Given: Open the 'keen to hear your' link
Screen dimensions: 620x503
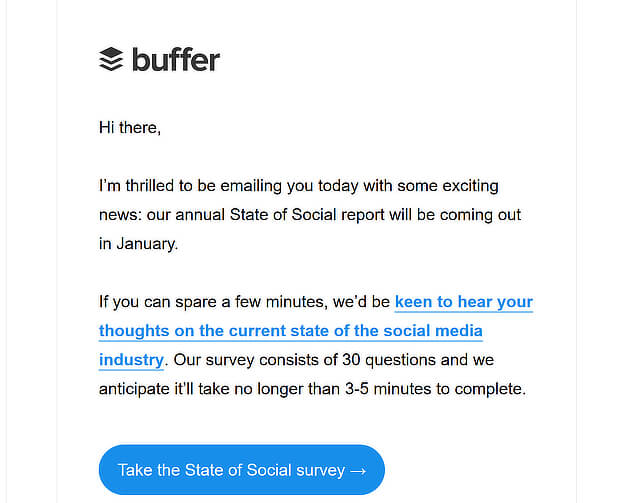Looking at the screenshot, I should (x=464, y=302).
